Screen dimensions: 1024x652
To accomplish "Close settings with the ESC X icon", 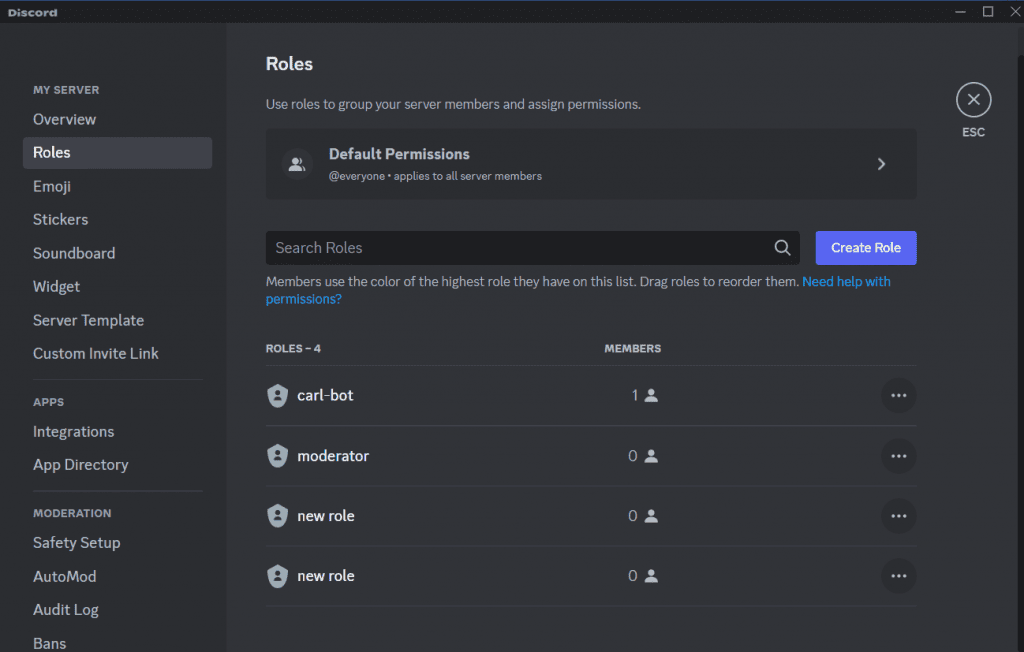I will (973, 100).
